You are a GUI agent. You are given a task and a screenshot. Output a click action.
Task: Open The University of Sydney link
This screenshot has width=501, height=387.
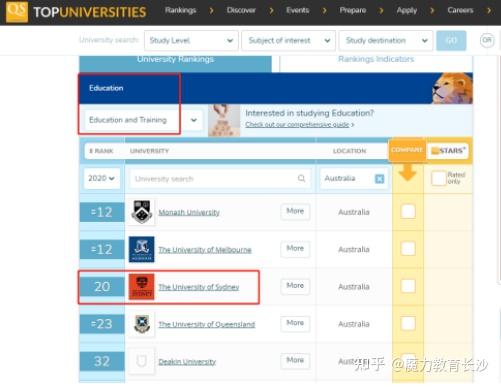click(x=199, y=287)
